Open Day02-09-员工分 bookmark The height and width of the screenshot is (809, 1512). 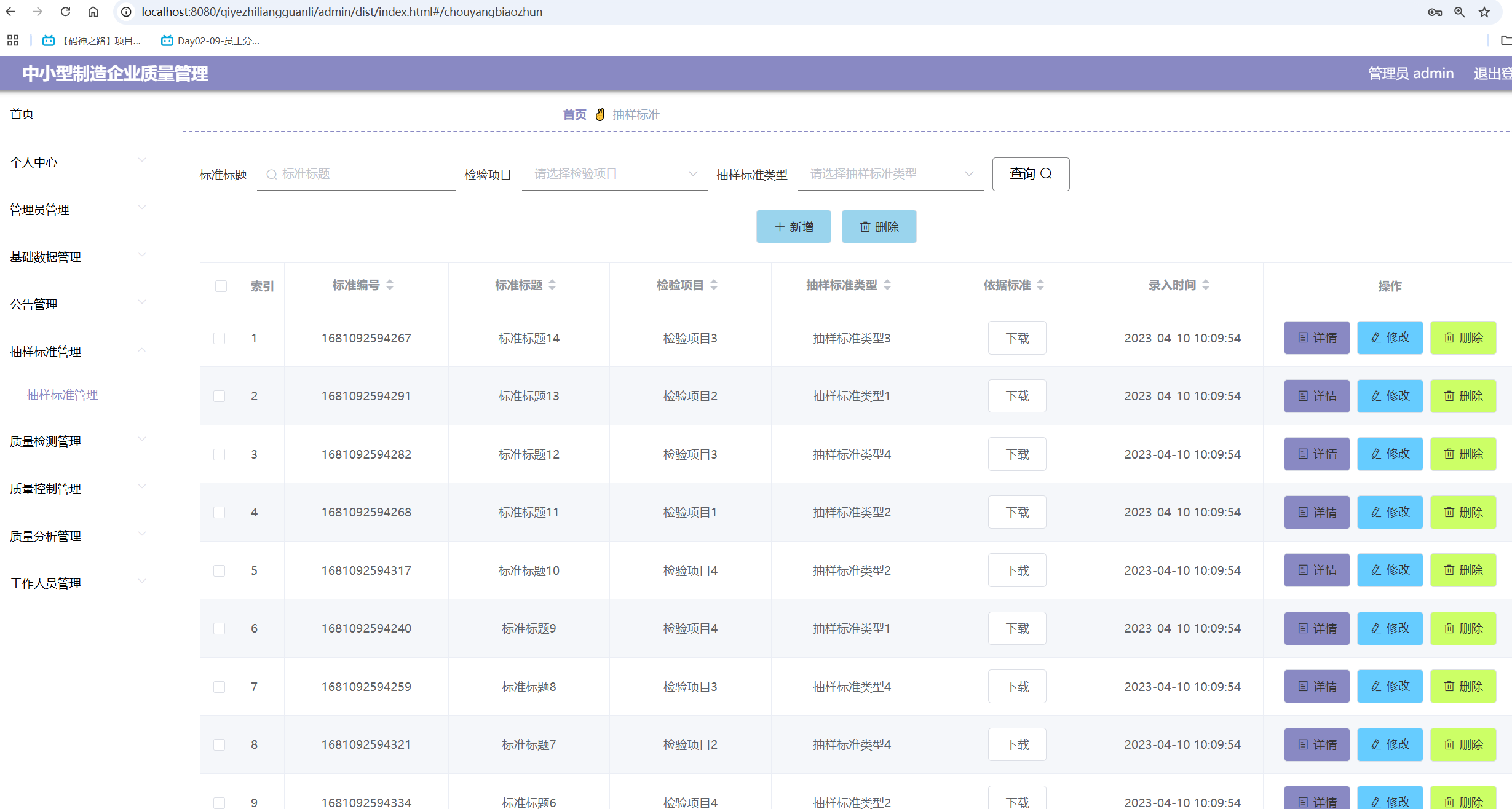pos(210,41)
